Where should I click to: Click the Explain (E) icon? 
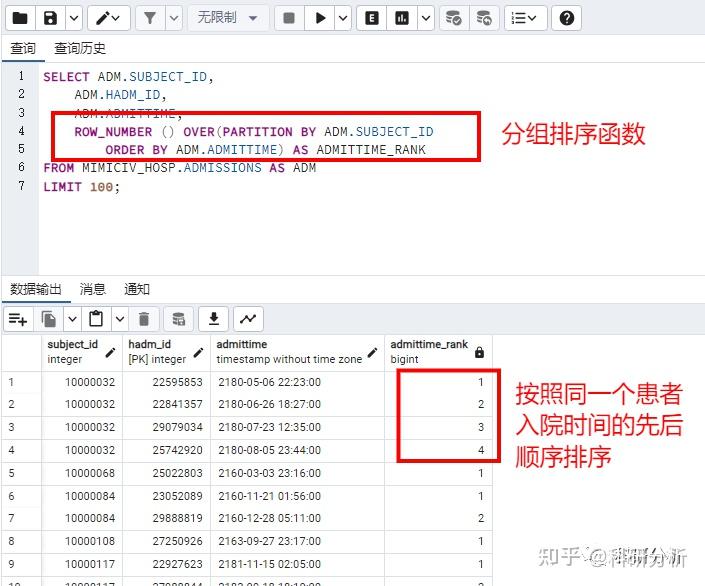point(371,18)
